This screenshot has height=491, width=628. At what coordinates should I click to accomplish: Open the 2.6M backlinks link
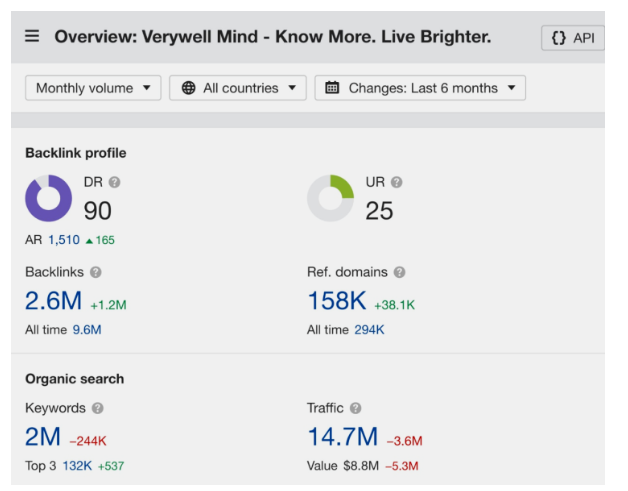pos(53,301)
